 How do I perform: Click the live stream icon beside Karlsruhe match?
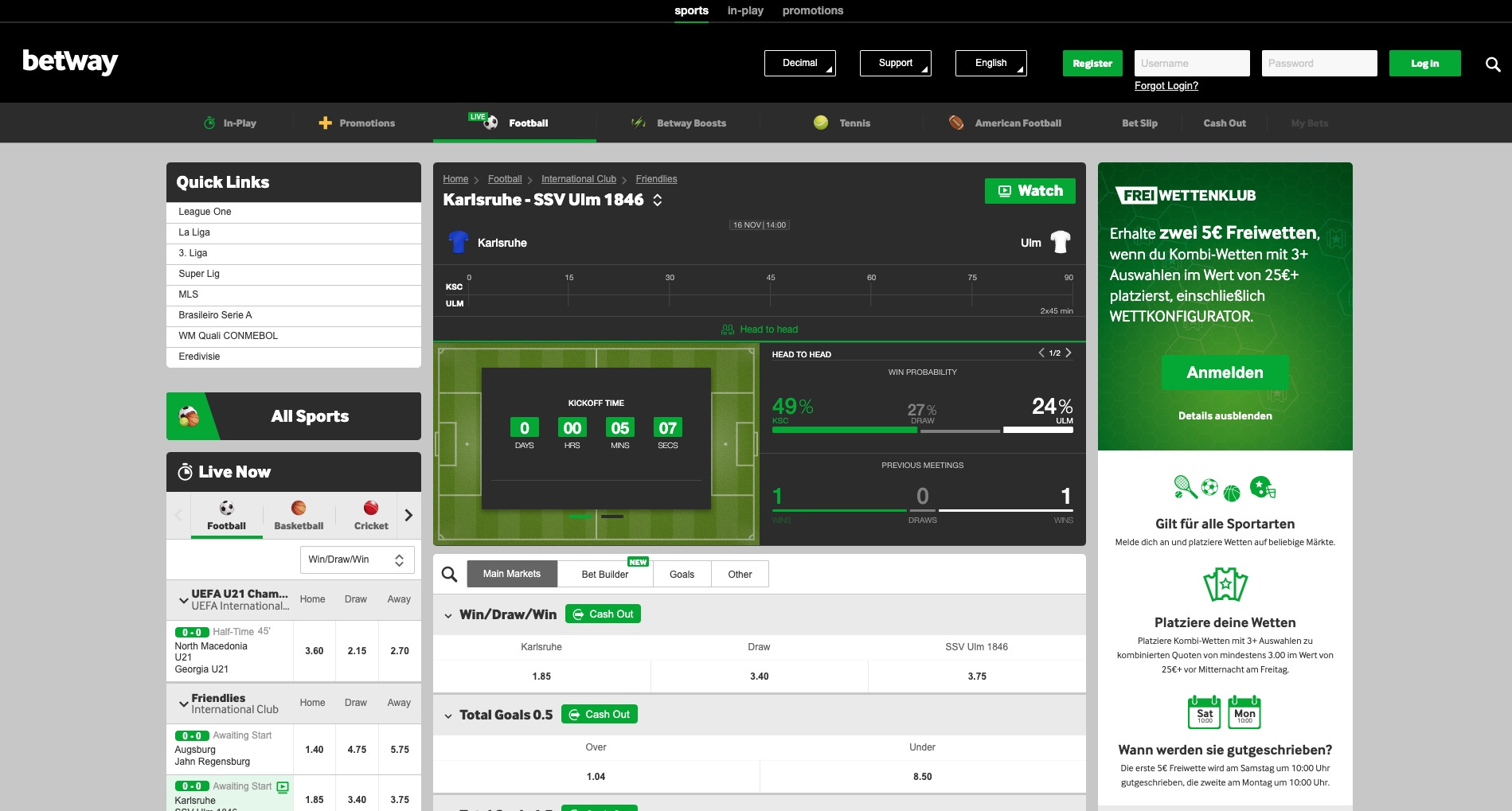[x=283, y=786]
